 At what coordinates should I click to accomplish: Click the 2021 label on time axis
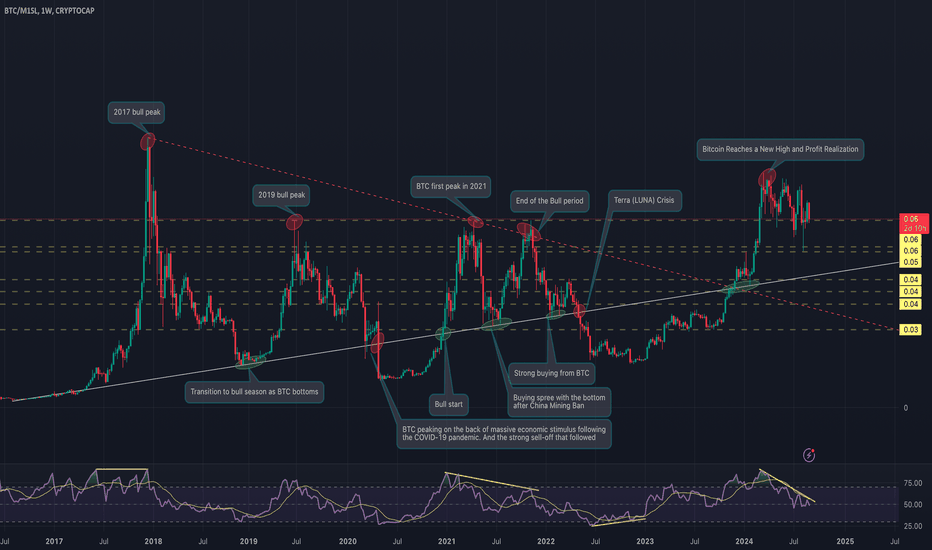[x=446, y=542]
